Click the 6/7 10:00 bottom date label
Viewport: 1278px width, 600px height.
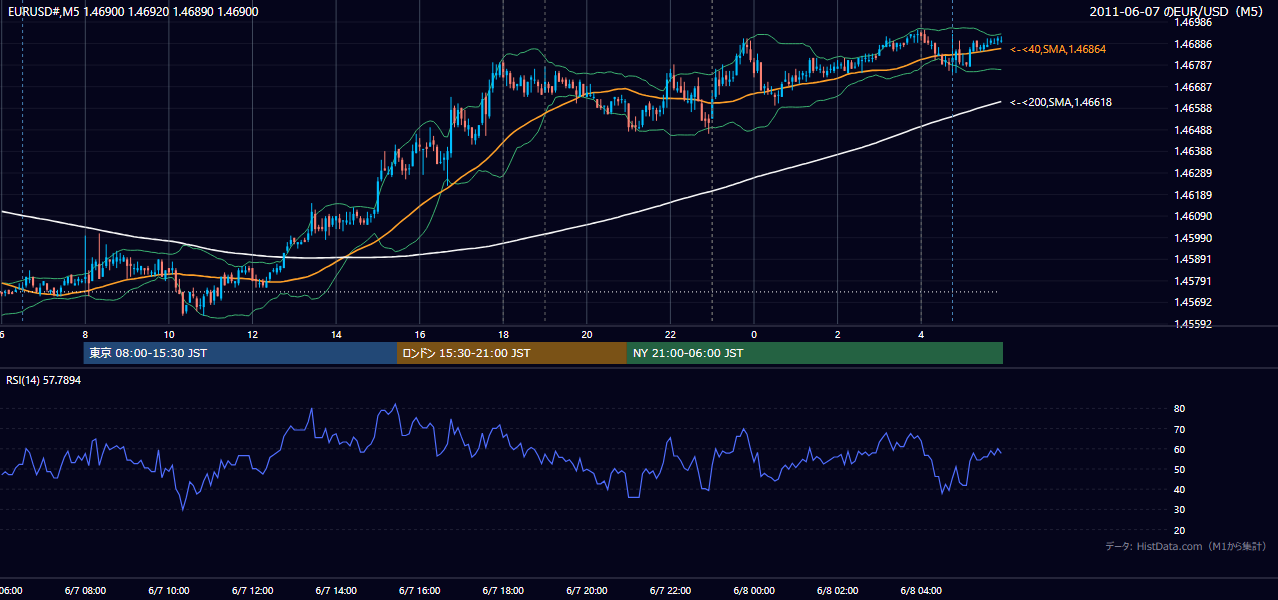(169, 591)
